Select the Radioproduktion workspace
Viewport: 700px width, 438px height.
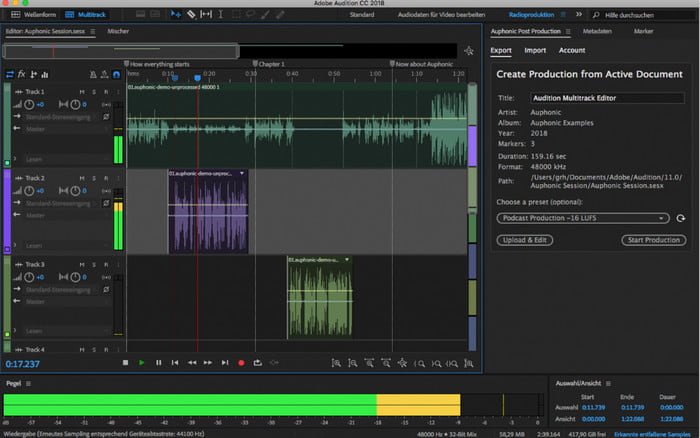tap(531, 15)
